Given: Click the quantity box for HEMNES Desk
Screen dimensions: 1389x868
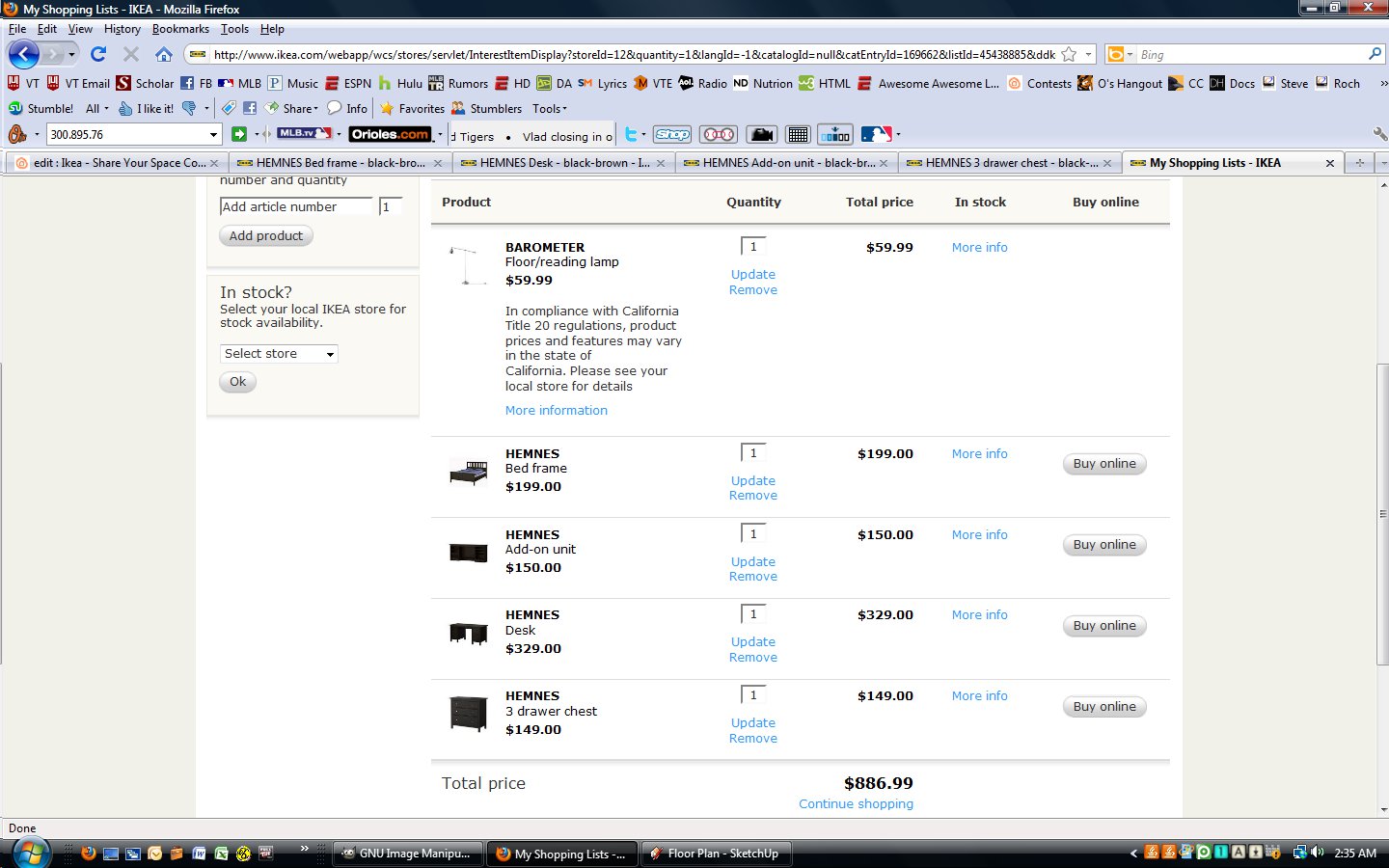Looking at the screenshot, I should pyautogui.click(x=753, y=614).
